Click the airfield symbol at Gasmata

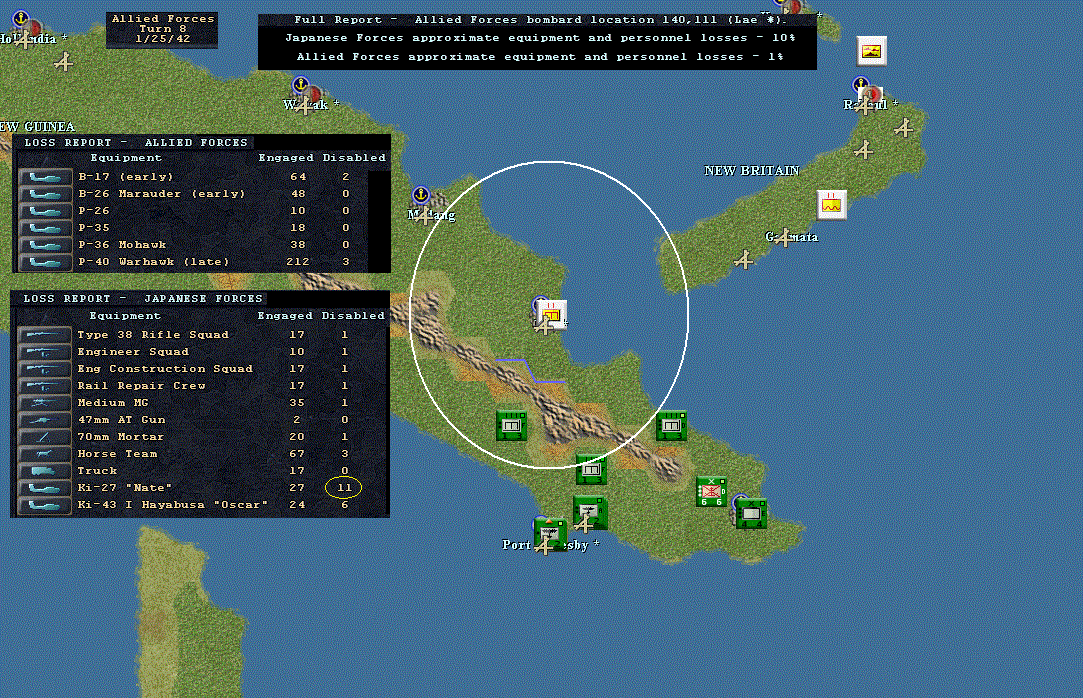[x=784, y=237]
